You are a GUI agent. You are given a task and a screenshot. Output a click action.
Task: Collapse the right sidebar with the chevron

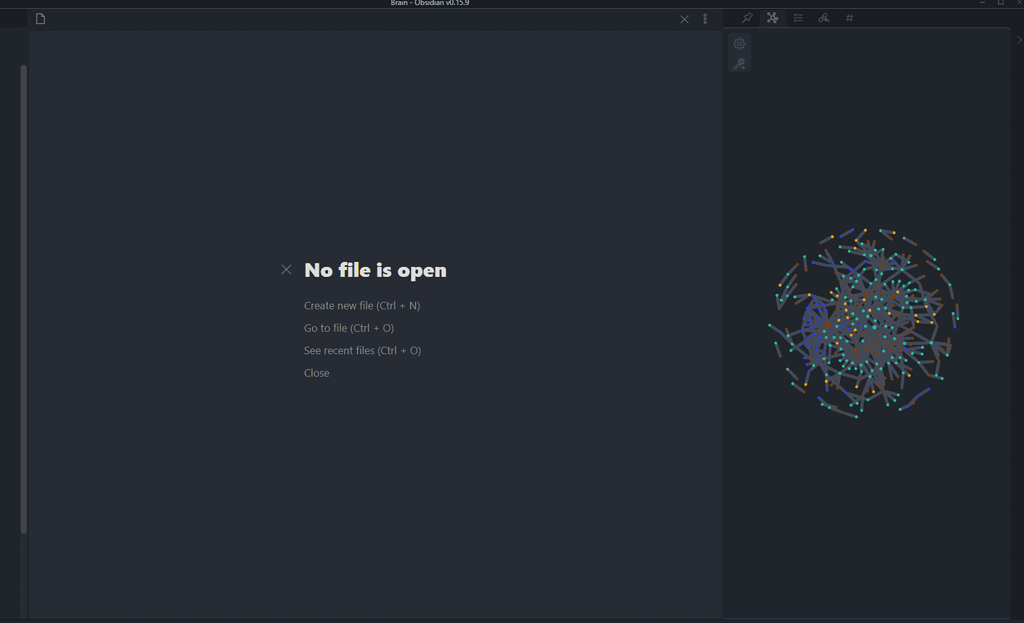(x=1019, y=40)
